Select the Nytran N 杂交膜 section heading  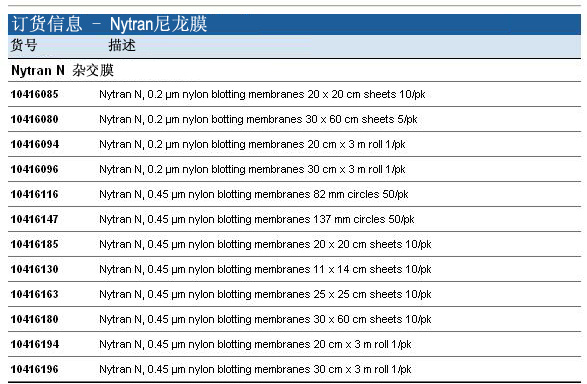pos(63,70)
